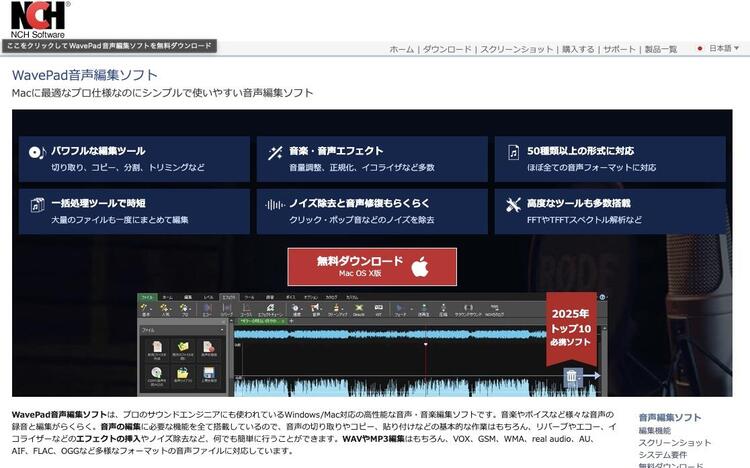Open 編集機能 in the right sidebar
The image size is (750, 468).
pyautogui.click(x=654, y=430)
